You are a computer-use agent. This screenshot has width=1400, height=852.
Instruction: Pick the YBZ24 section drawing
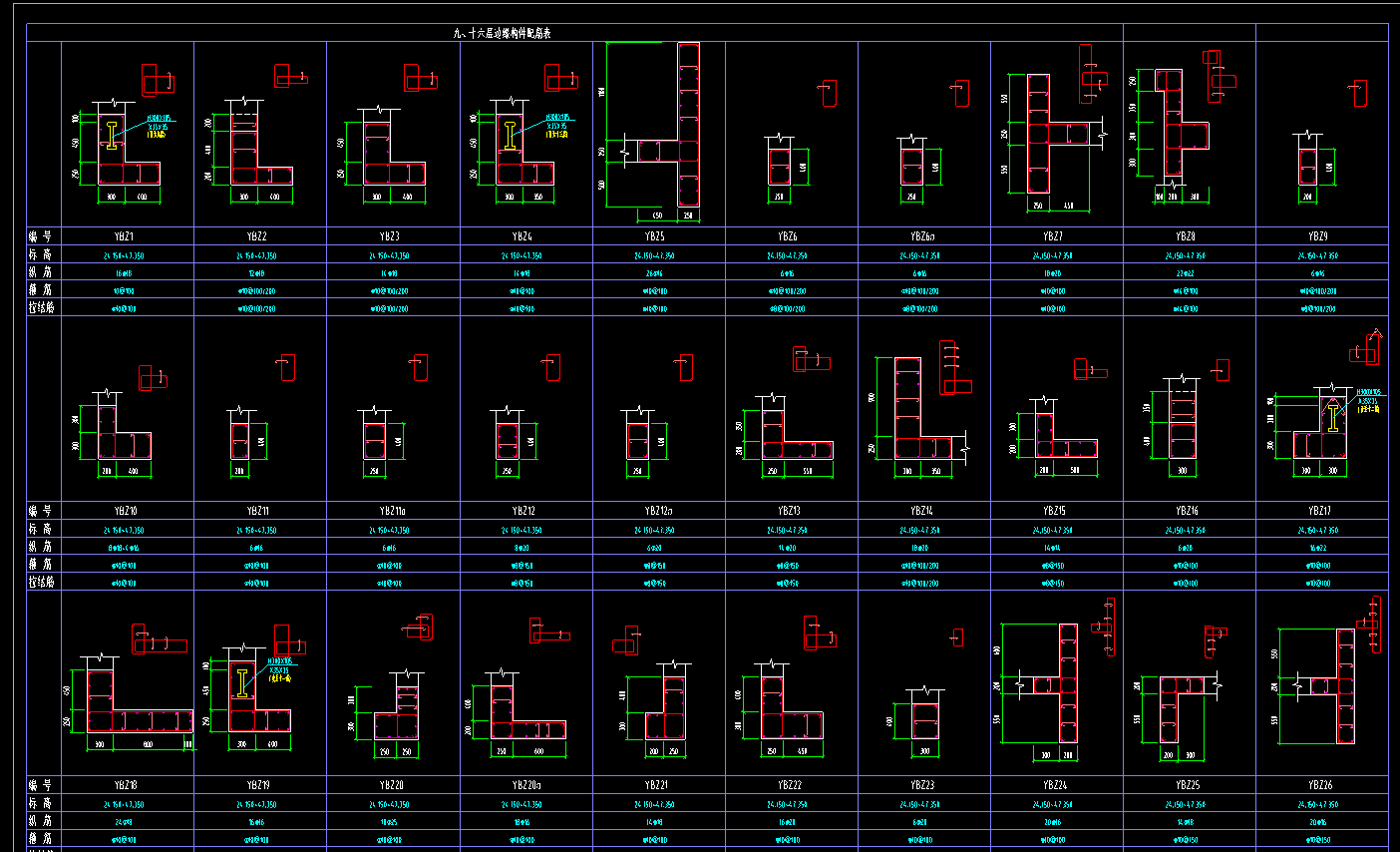[1057, 684]
